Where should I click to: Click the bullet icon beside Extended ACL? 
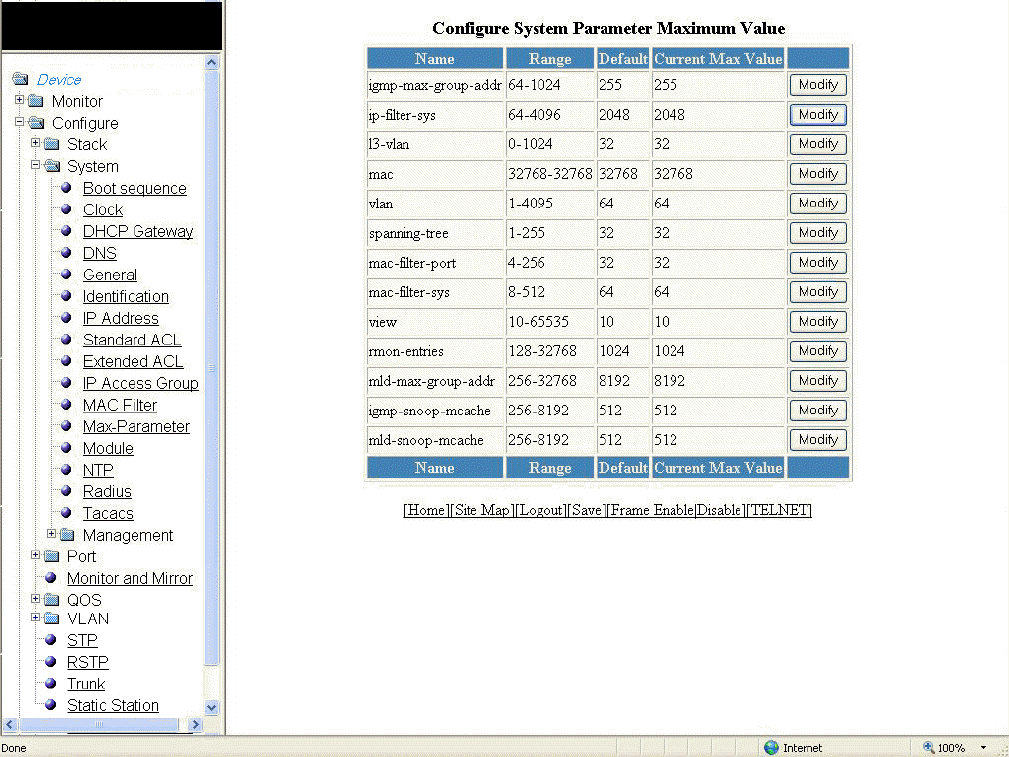click(66, 361)
